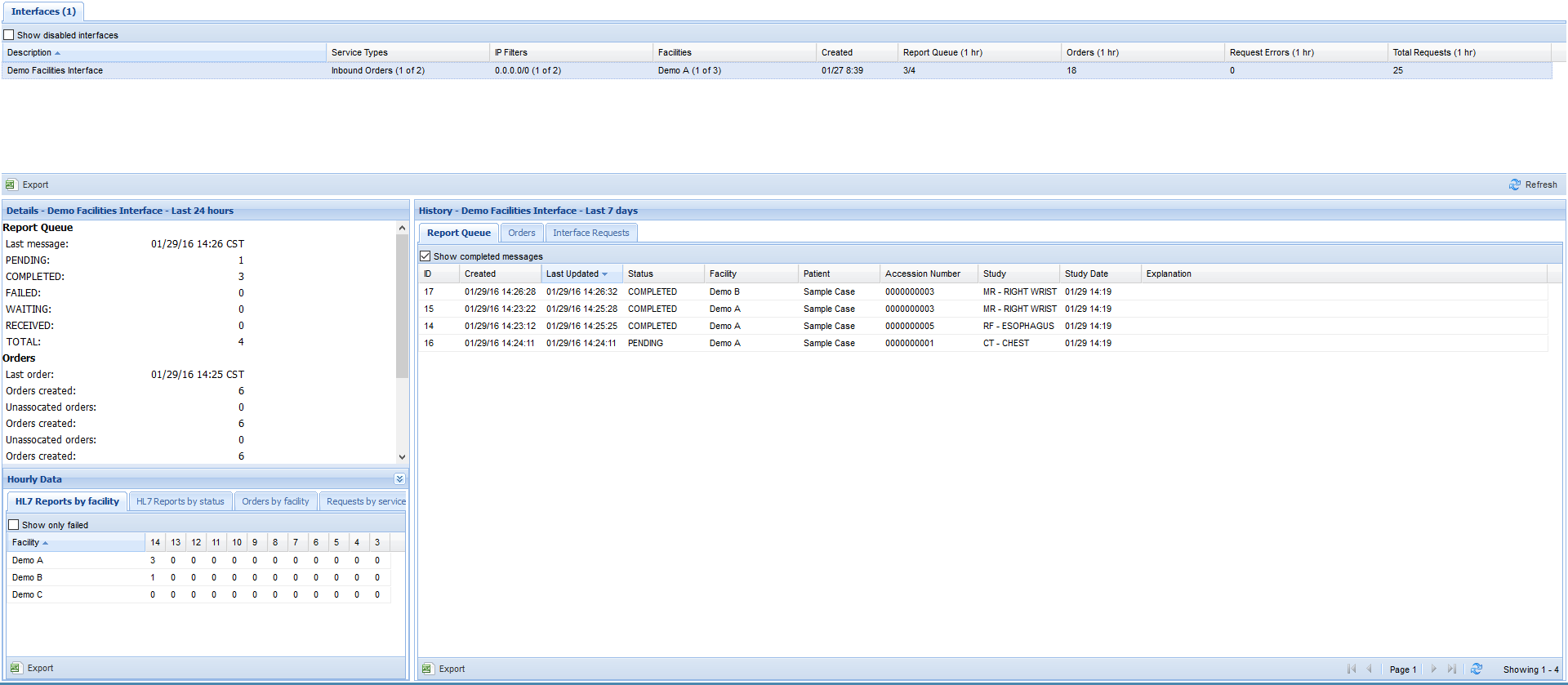
Task: Open the HL7 Reports by status tab
Action: [180, 501]
